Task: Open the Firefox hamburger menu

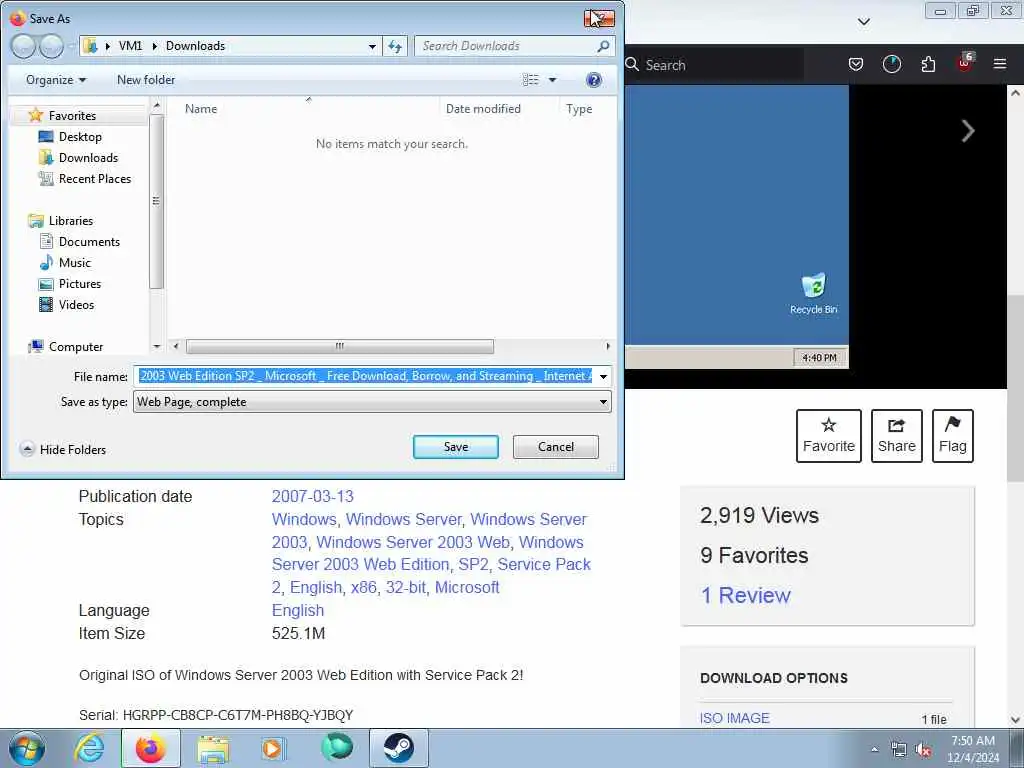Action: pos(1000,64)
